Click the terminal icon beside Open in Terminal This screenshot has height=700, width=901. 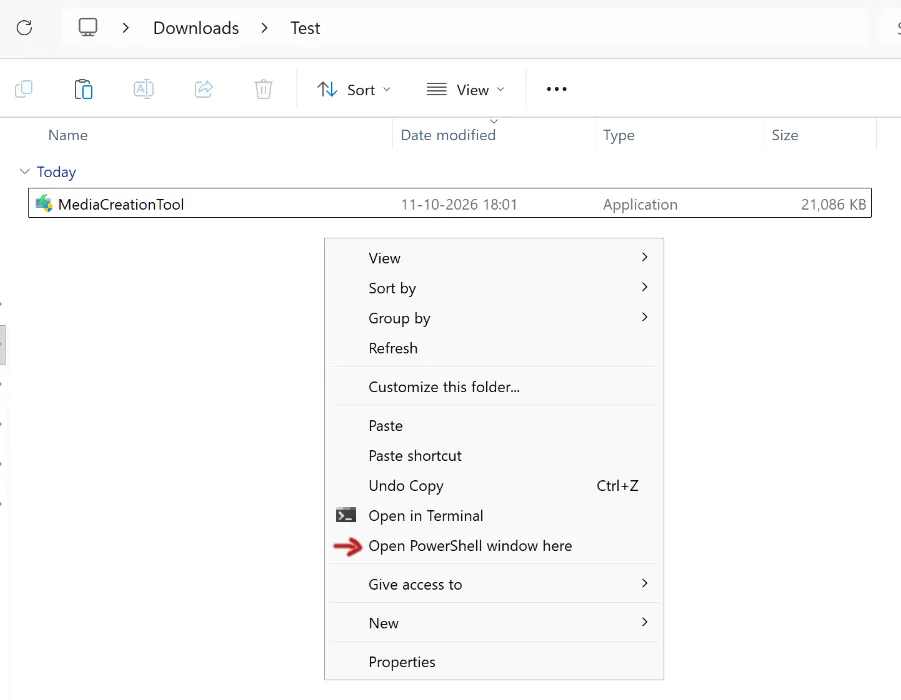tap(346, 515)
